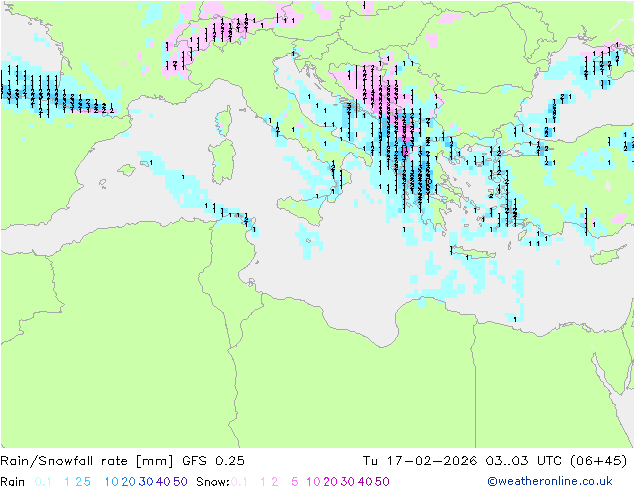The width and height of the screenshot is (634, 490).
Task: Pick the snow legend 40 color value
Action: [365, 482]
